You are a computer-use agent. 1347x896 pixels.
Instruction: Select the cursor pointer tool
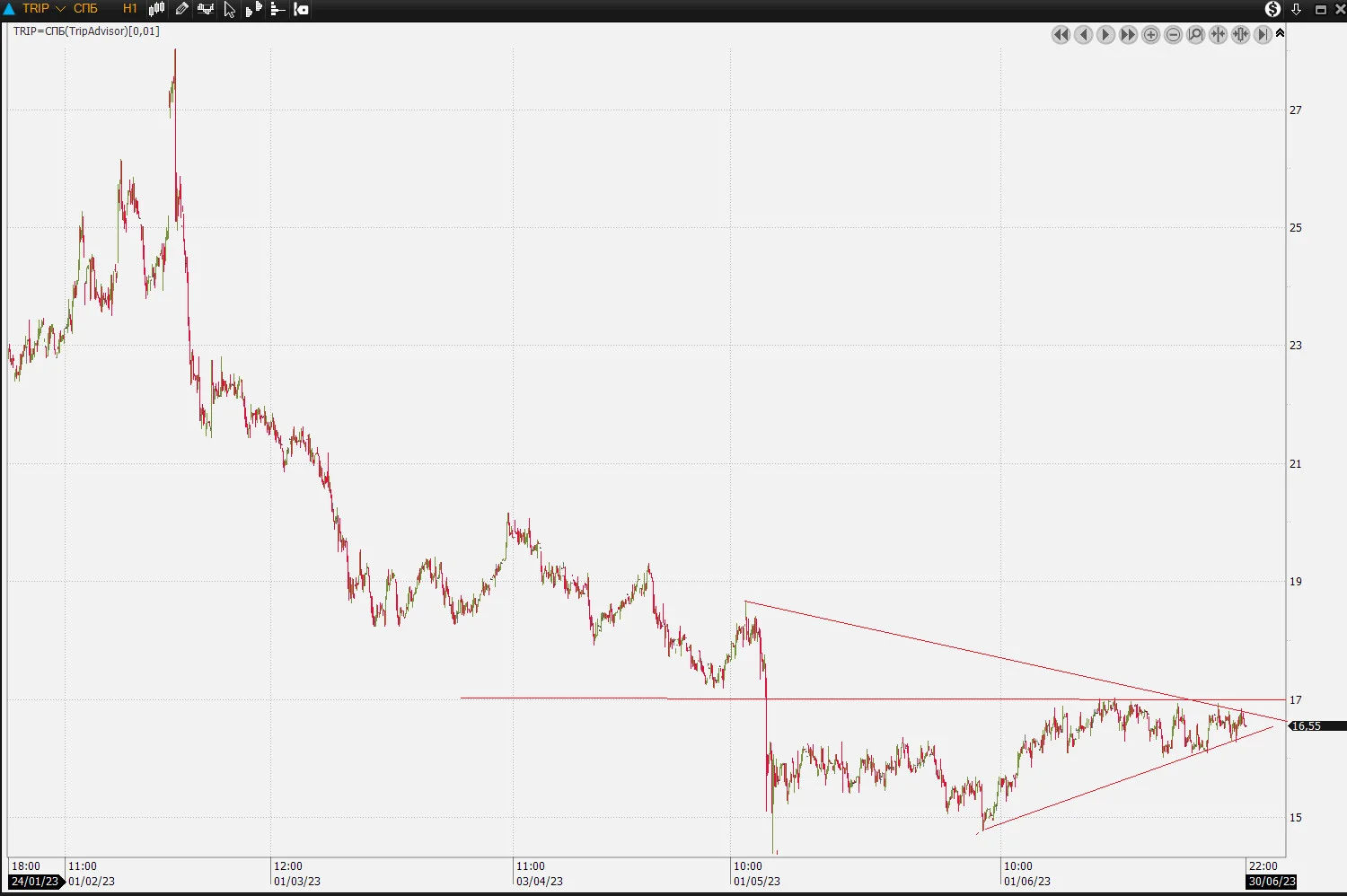(x=230, y=10)
